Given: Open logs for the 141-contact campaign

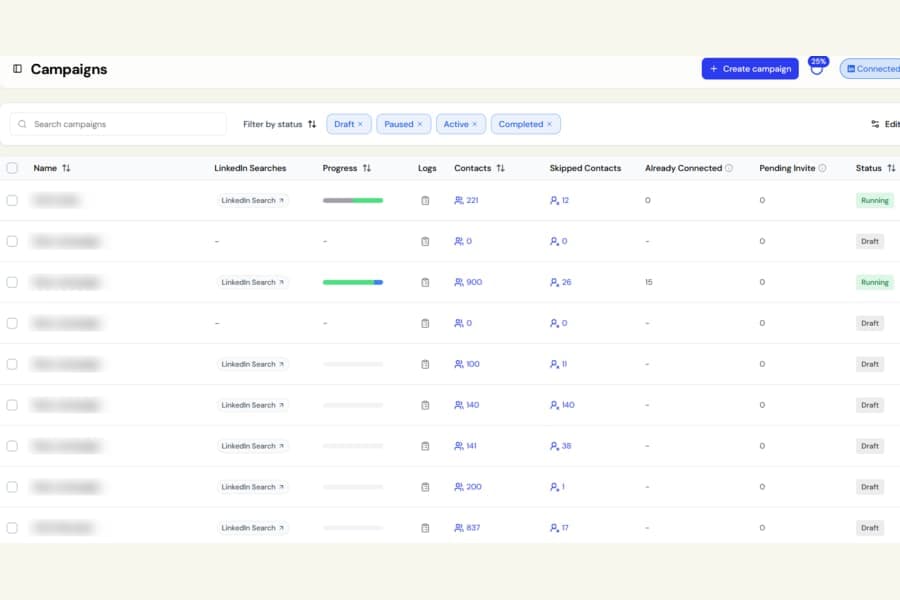Looking at the screenshot, I should pyautogui.click(x=425, y=446).
